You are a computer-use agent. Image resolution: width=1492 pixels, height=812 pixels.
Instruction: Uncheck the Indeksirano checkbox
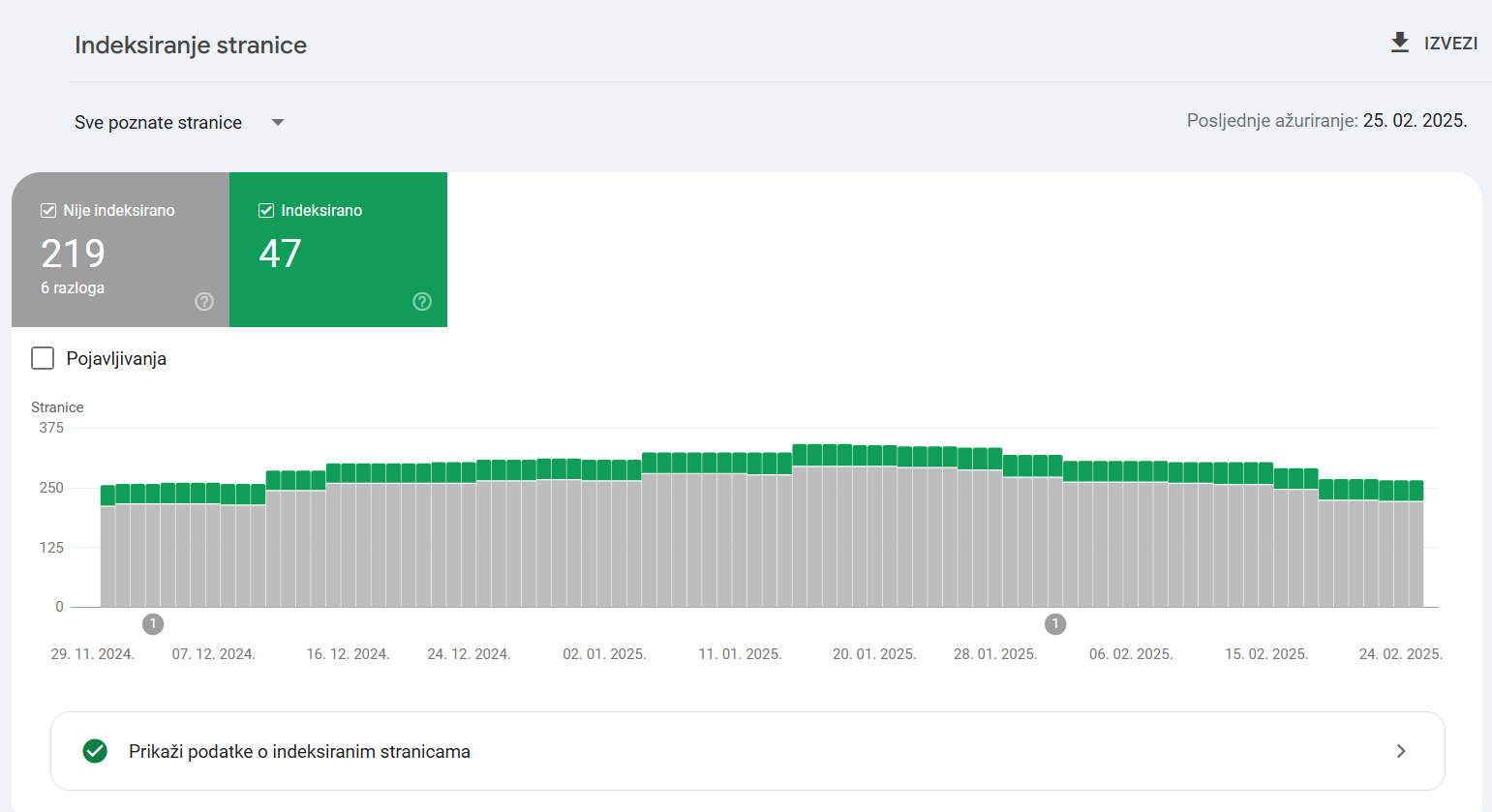point(266,211)
